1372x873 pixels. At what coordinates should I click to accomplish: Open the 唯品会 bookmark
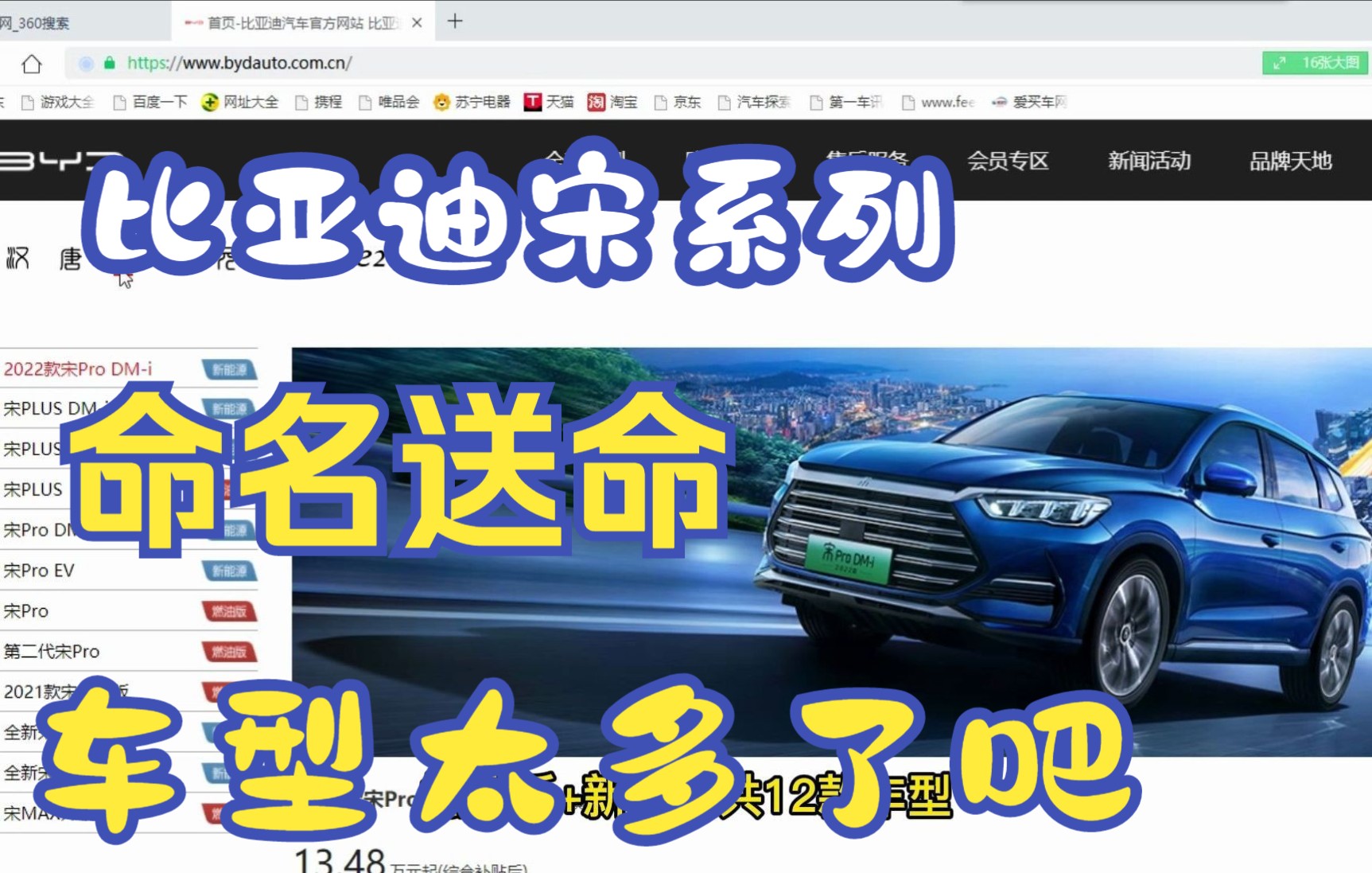[389, 102]
